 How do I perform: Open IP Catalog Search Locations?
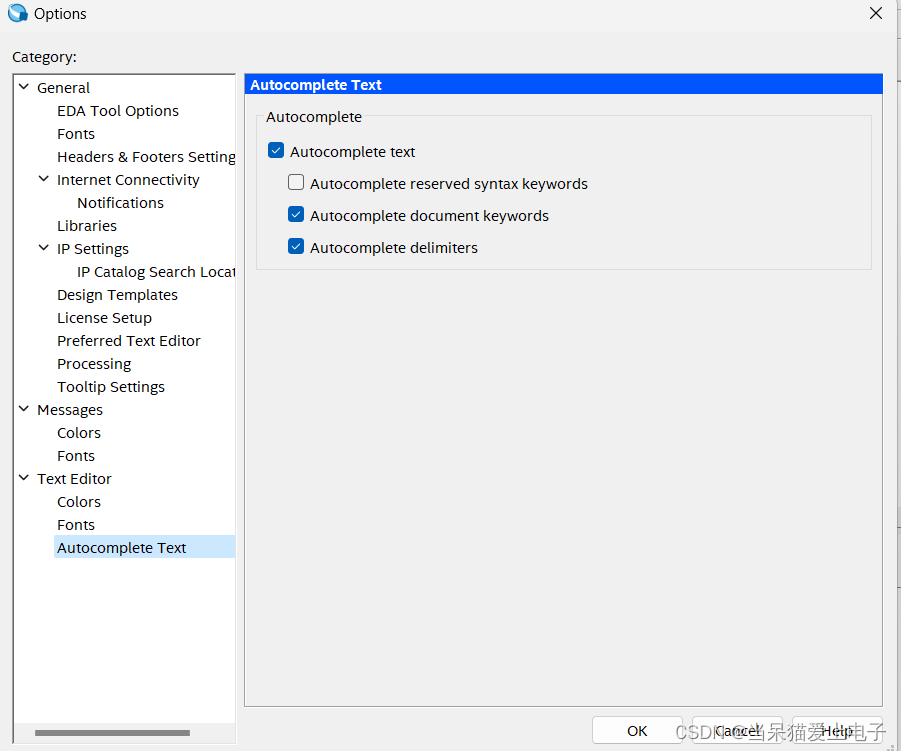156,272
